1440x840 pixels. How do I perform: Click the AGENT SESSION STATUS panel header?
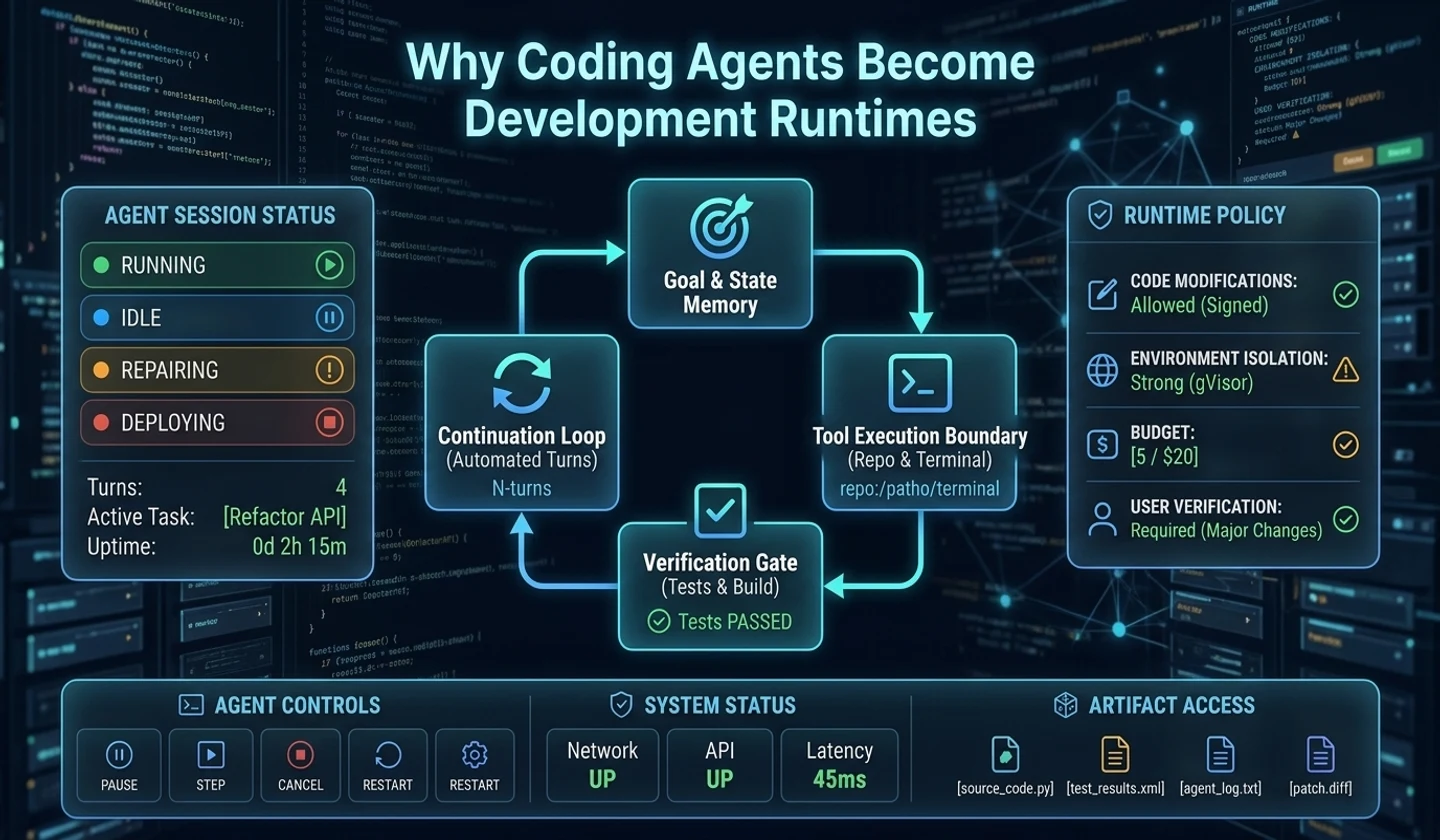[x=220, y=216]
